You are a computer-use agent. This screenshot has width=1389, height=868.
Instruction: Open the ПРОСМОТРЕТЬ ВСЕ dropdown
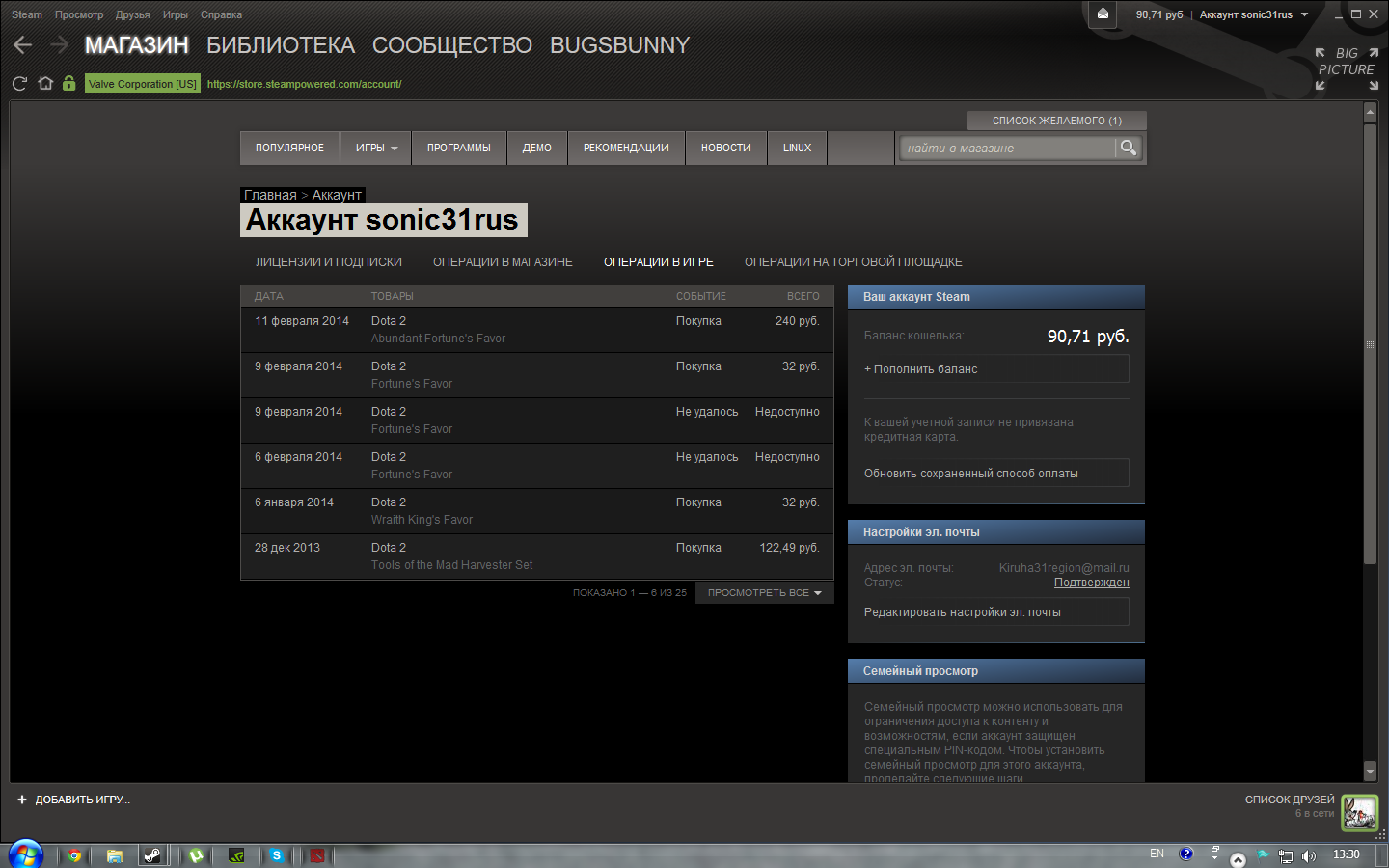click(764, 593)
